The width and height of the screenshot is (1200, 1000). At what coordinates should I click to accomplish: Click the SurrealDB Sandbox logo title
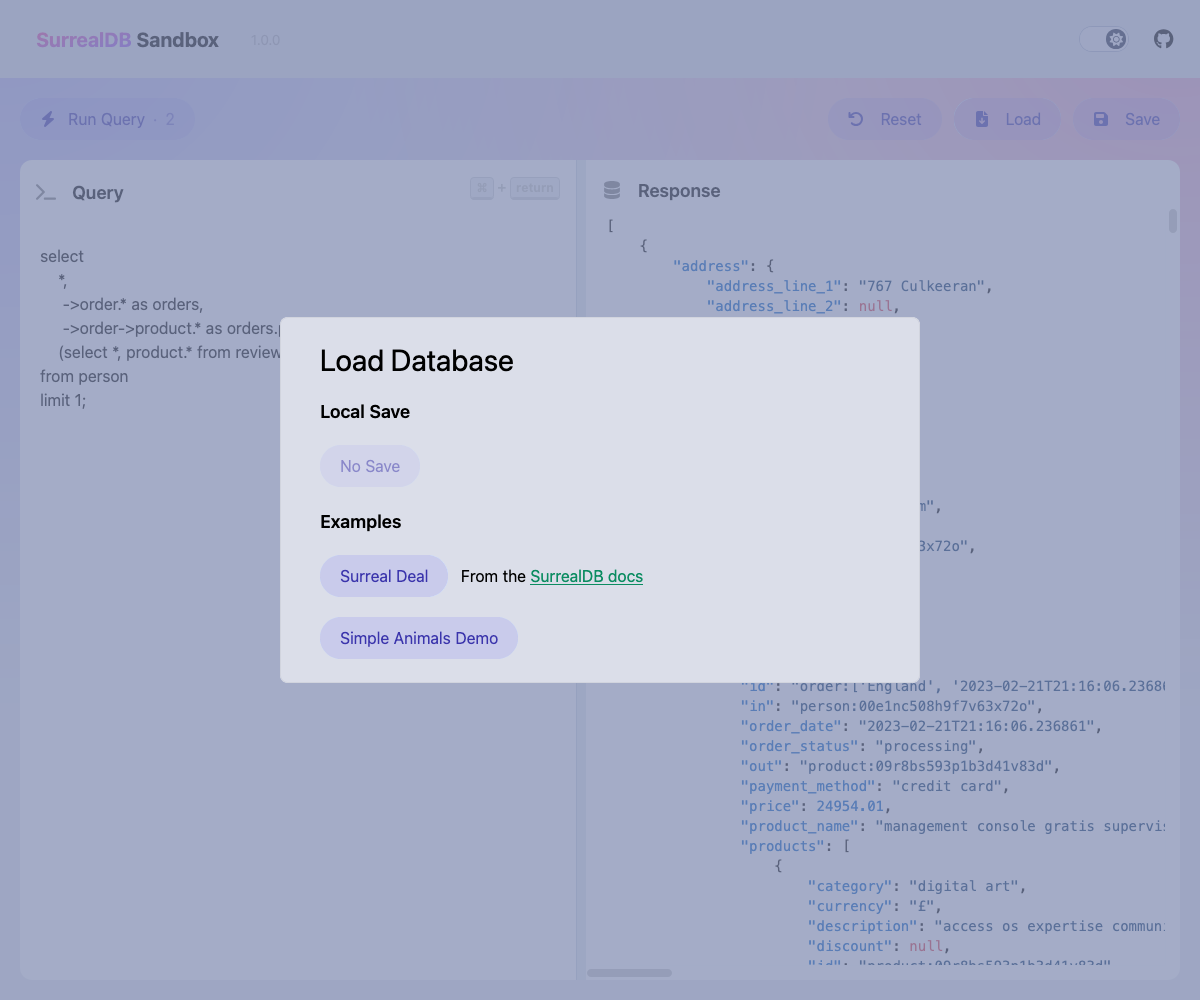point(128,40)
